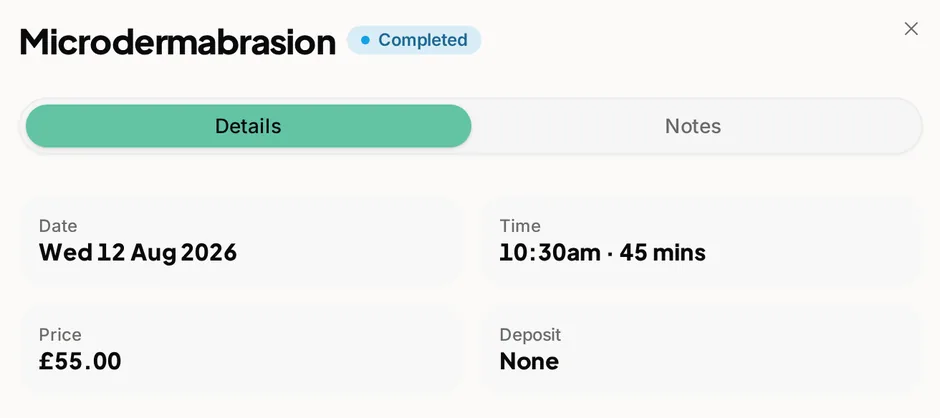The image size is (940, 418).
Task: Click the pound sign in the price
Action: (47, 361)
